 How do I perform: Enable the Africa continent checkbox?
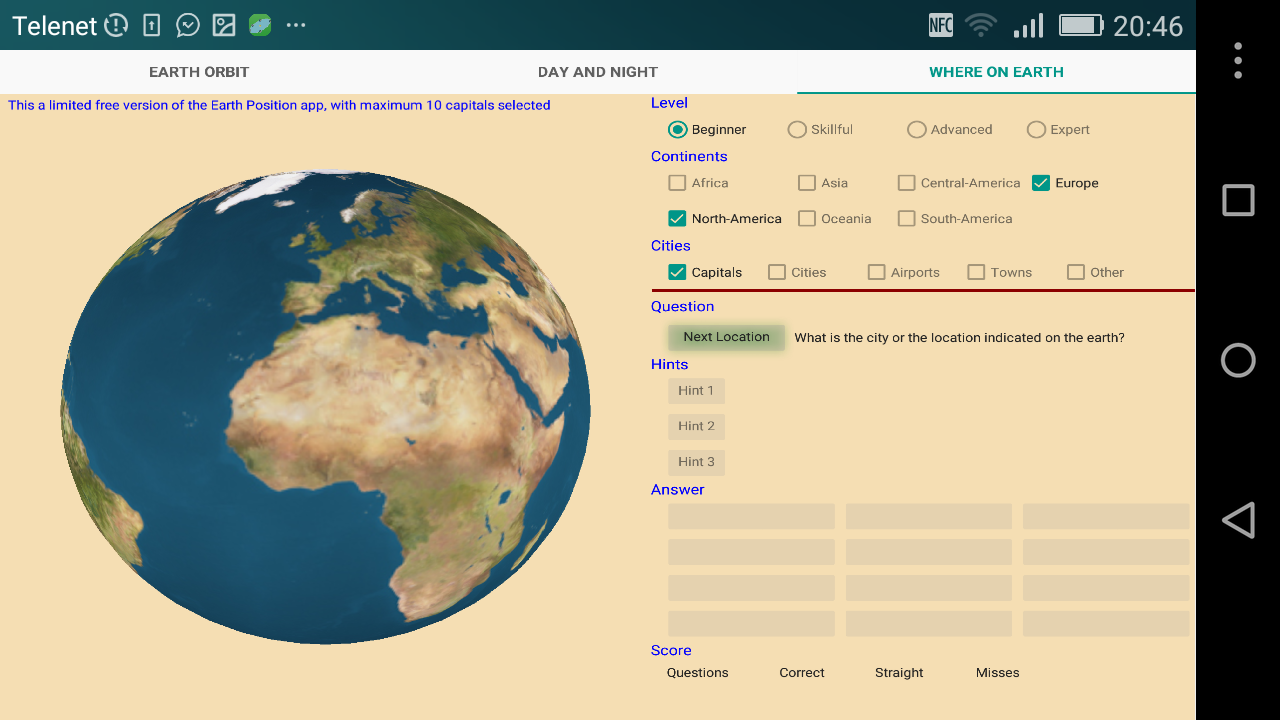[677, 183]
